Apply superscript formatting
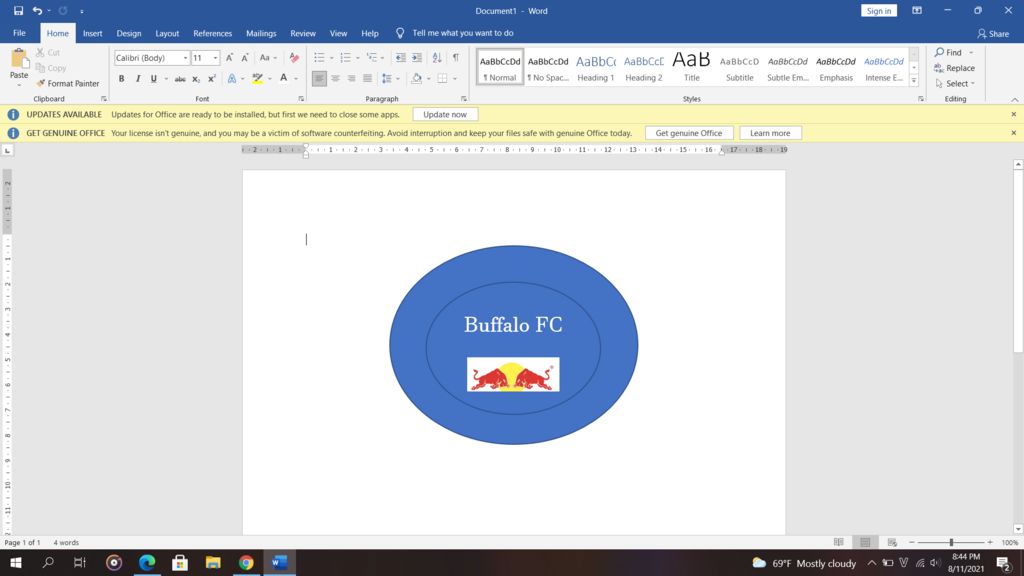The width and height of the screenshot is (1024, 576). click(212, 79)
